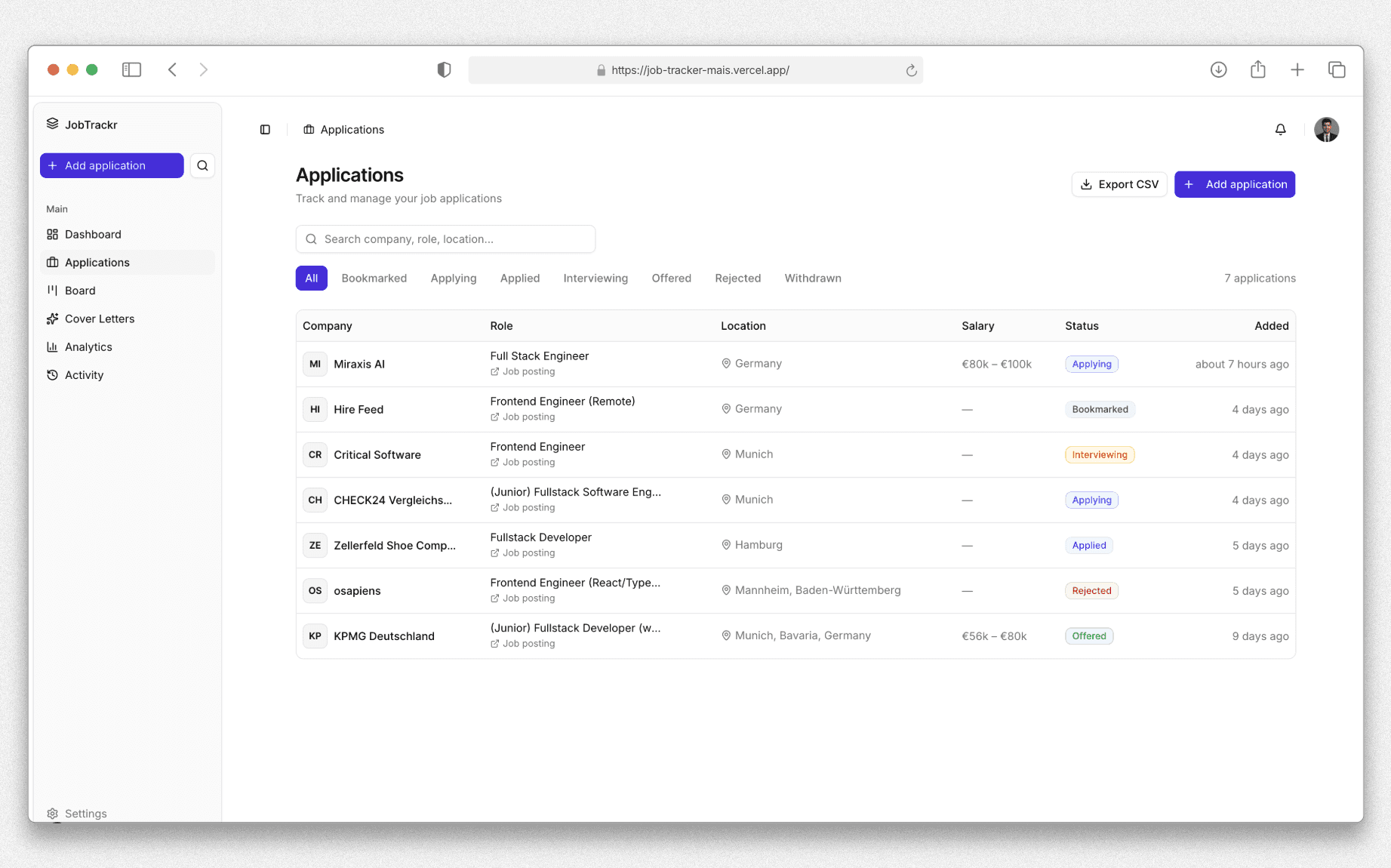
Task: Go back with browser back arrow
Action: pos(172,69)
